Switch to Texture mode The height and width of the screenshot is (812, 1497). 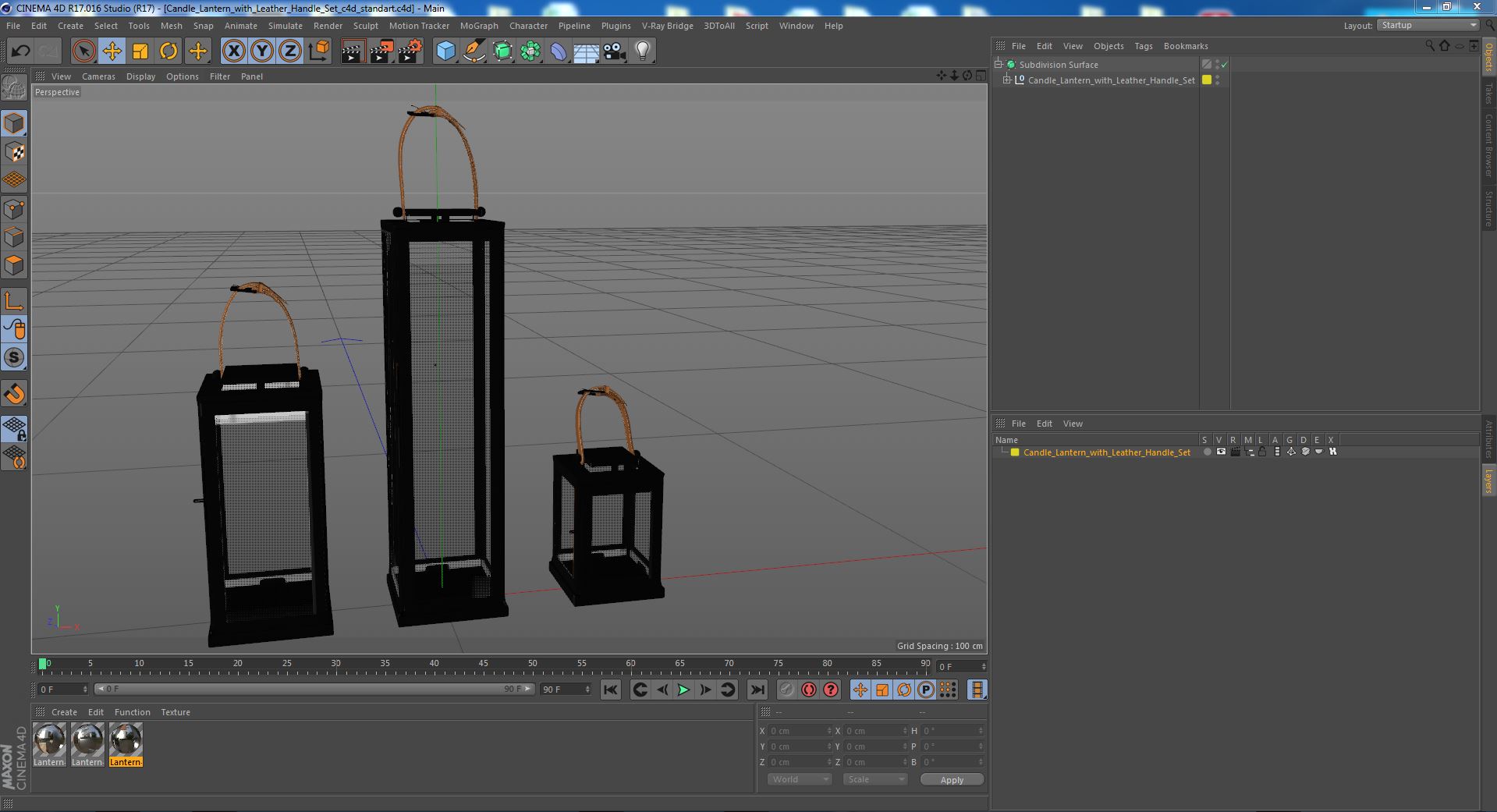(x=14, y=152)
